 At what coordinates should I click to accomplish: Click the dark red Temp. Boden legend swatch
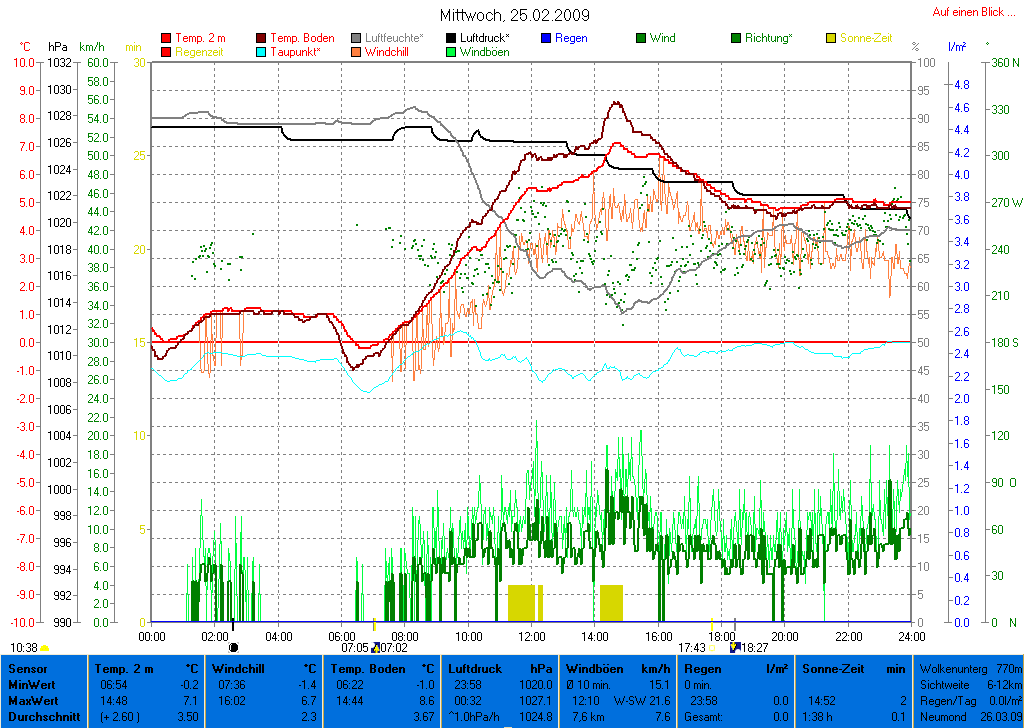(262, 38)
